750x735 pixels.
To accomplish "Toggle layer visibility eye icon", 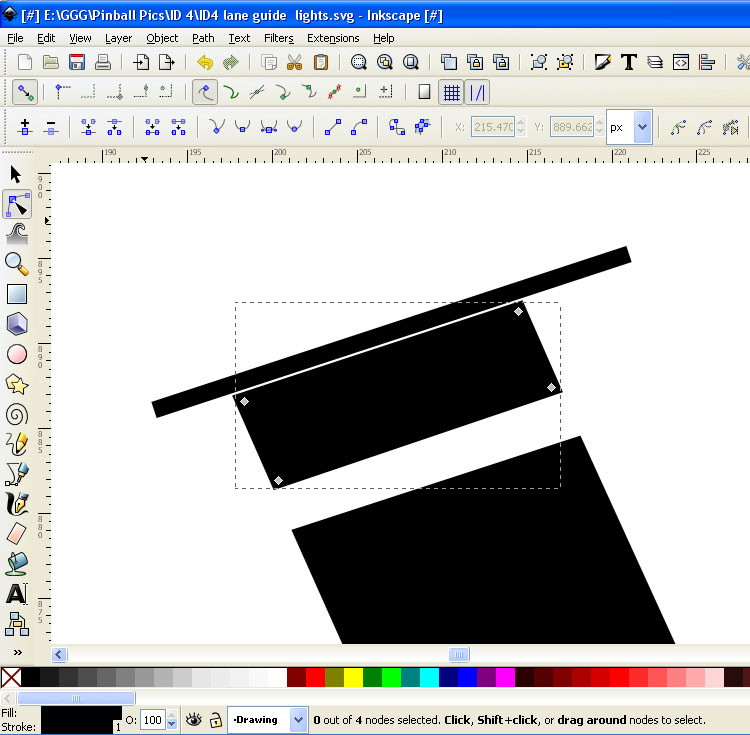I will [x=193, y=719].
